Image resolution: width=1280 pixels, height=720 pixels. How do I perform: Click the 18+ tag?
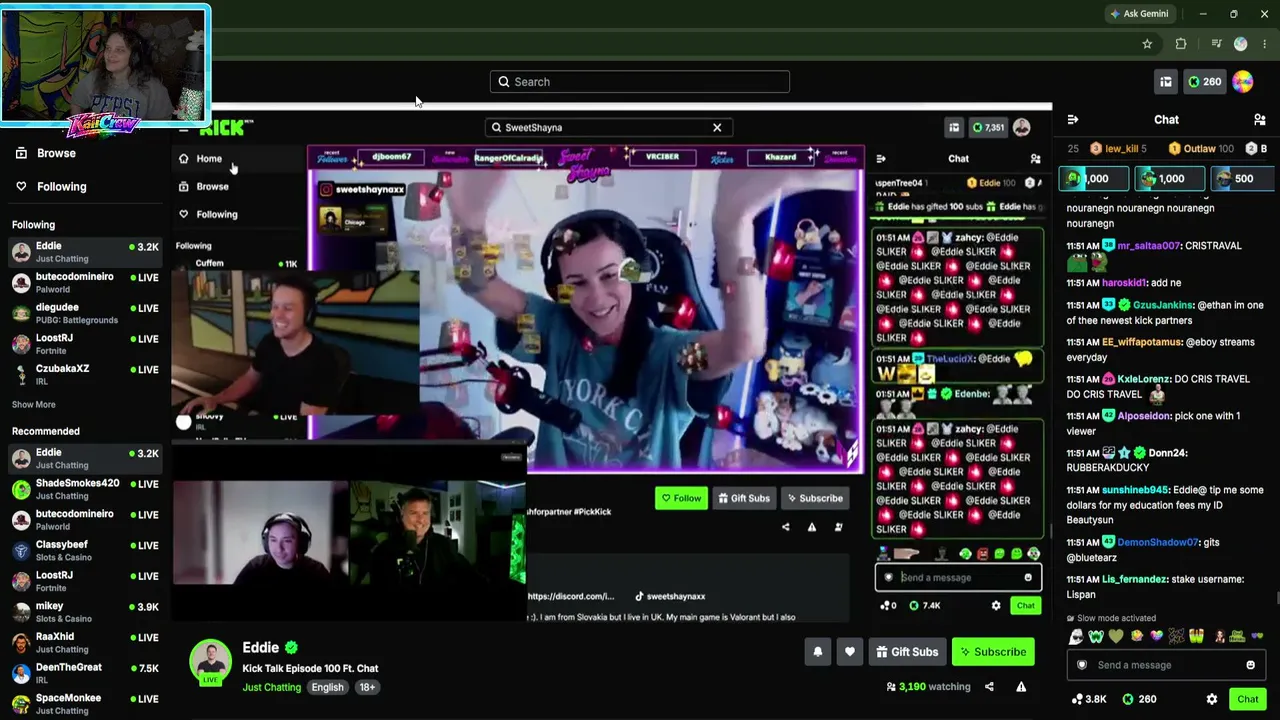tap(367, 687)
